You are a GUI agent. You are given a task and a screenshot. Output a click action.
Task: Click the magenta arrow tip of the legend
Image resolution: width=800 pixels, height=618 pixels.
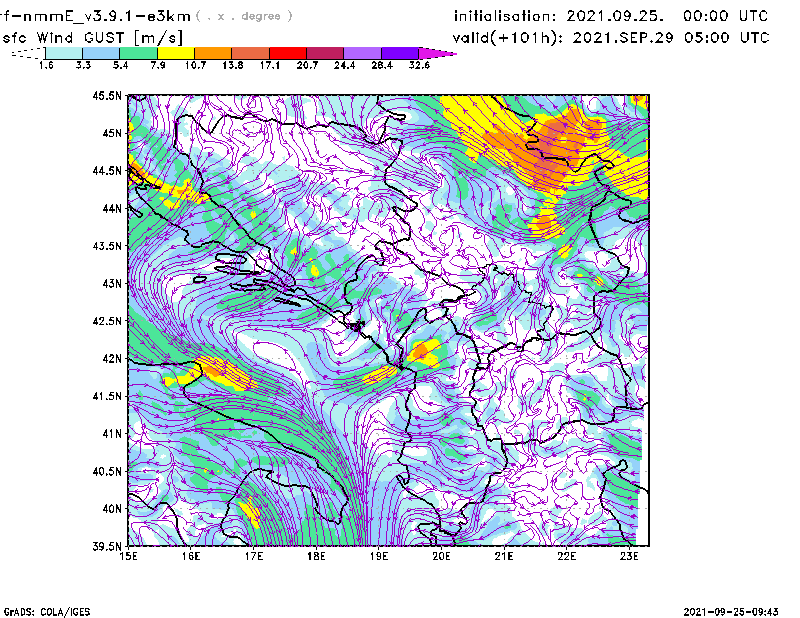[x=437, y=53]
